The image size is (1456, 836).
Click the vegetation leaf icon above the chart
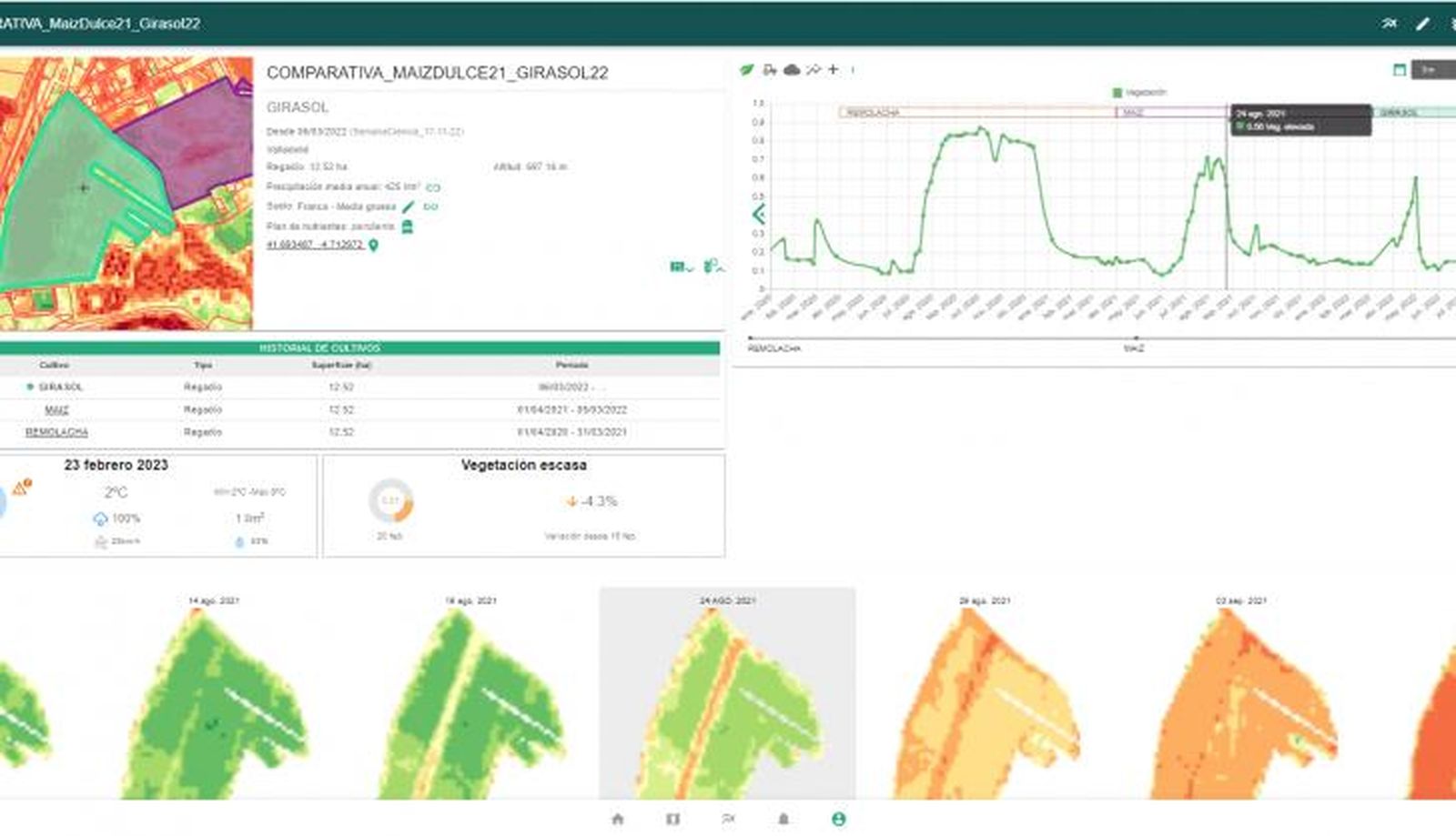746,70
